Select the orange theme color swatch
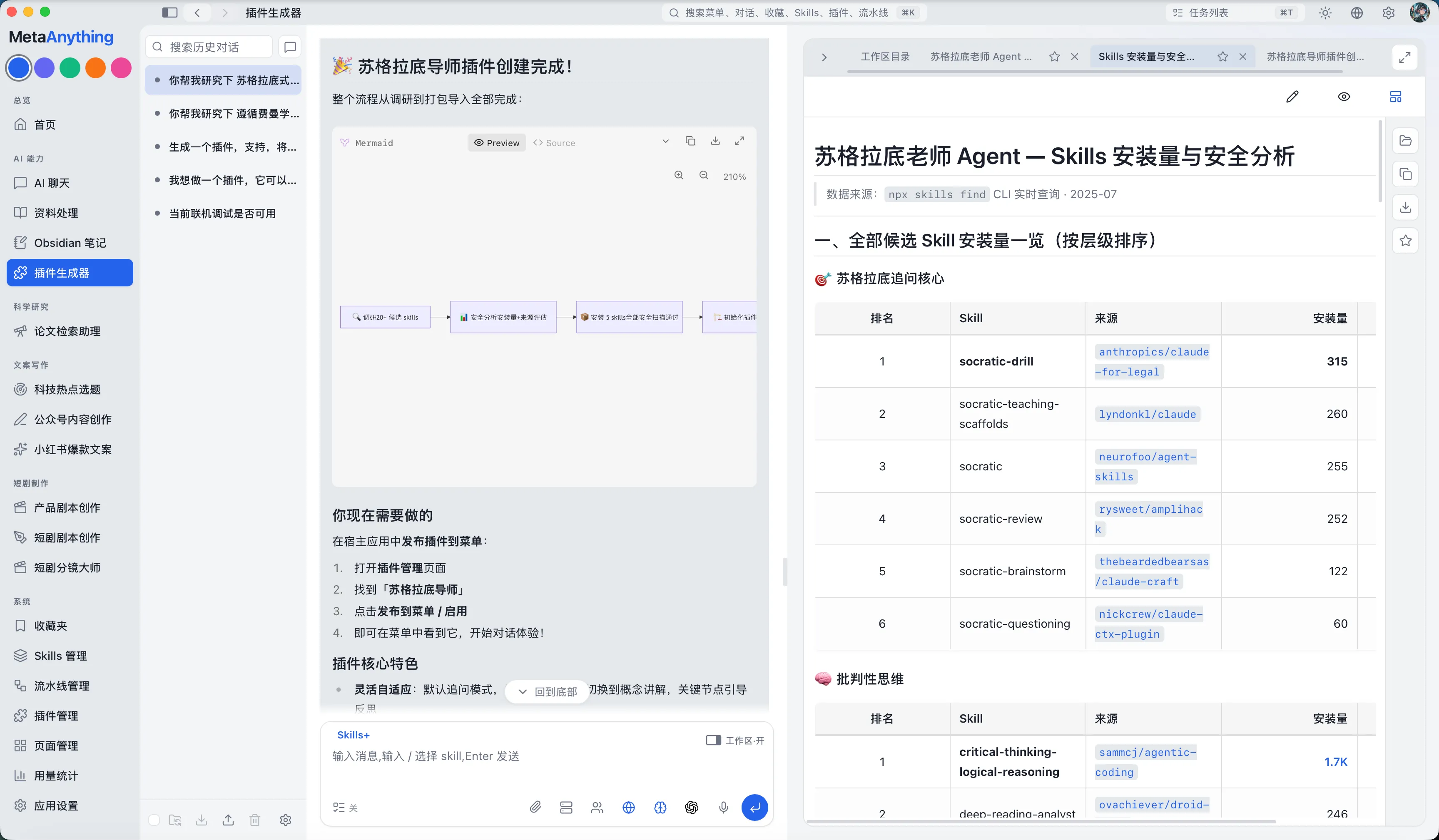The height and width of the screenshot is (840, 1439). 95,67
